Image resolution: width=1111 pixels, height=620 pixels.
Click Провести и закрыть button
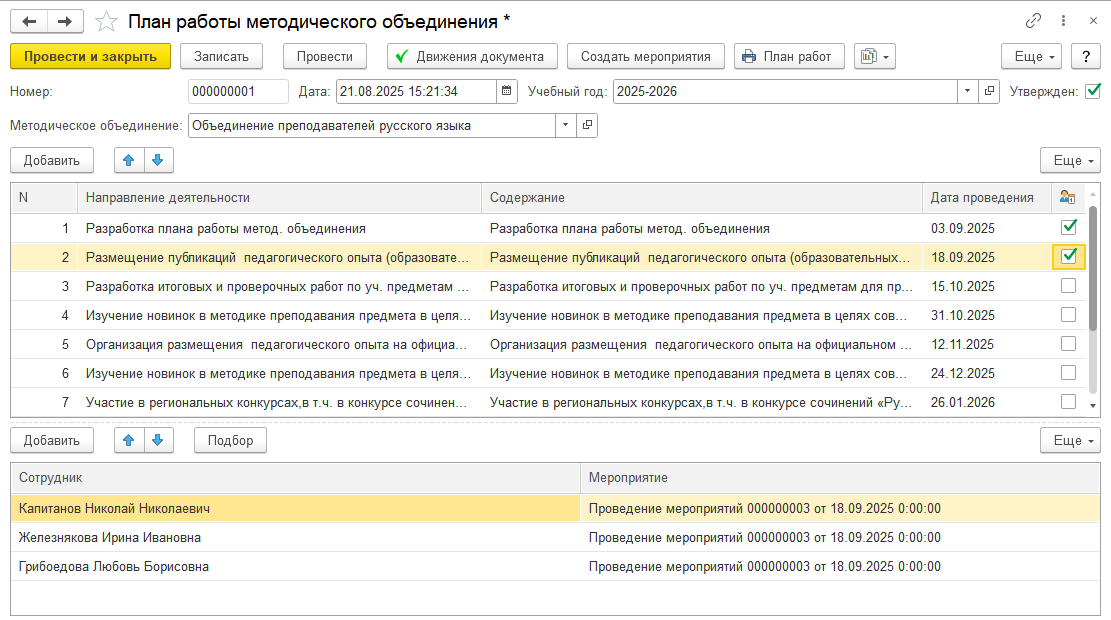click(90, 57)
